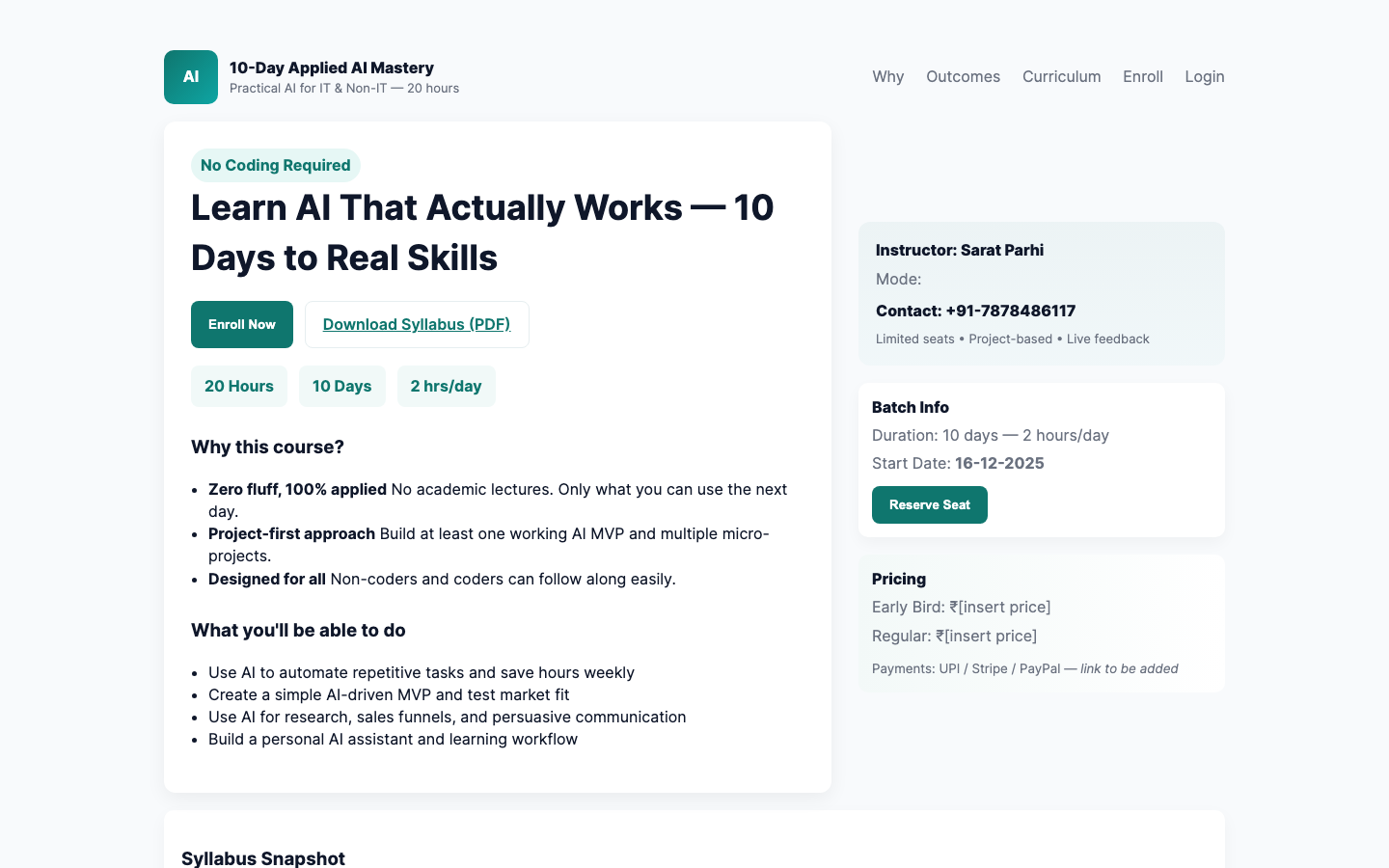1389x868 pixels.
Task: Click the AI logo badge
Action: click(x=191, y=77)
